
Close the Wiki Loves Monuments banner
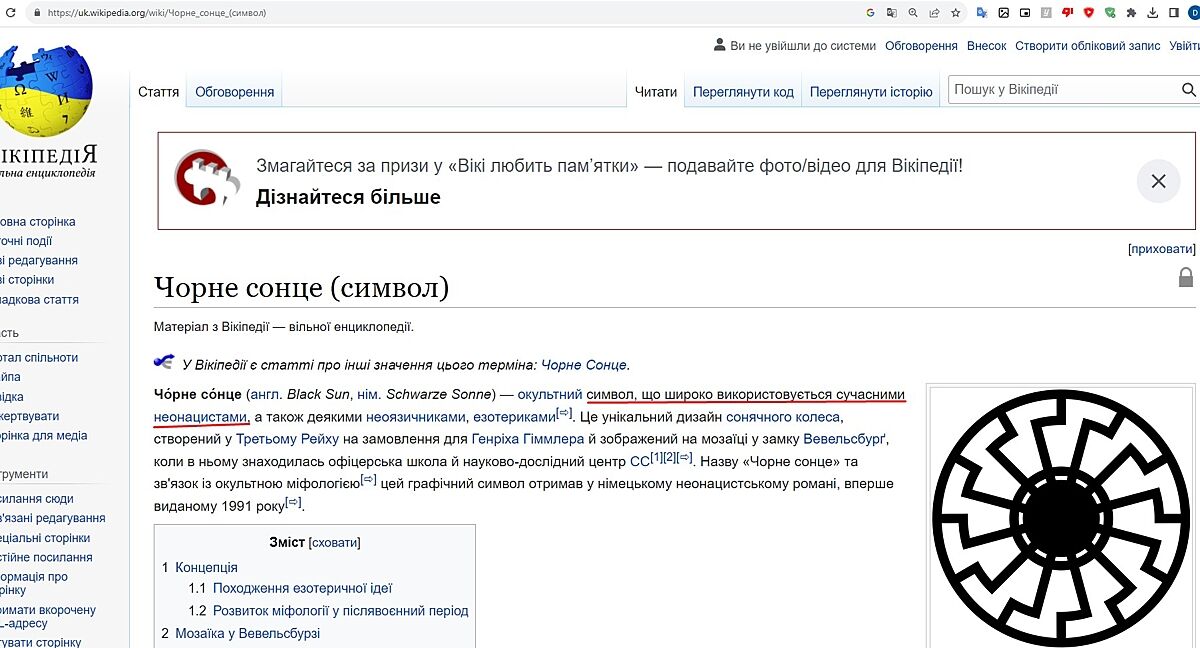pos(1158,181)
